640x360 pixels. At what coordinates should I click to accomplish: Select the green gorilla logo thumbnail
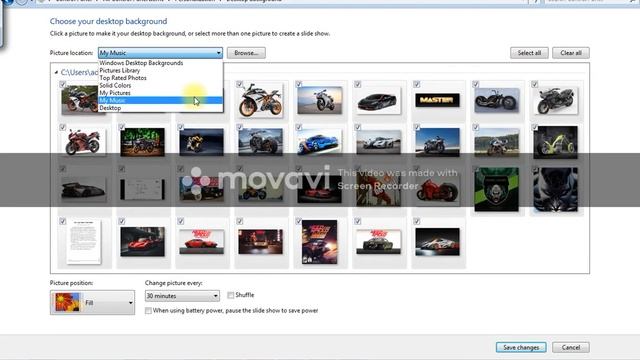[x=497, y=189]
